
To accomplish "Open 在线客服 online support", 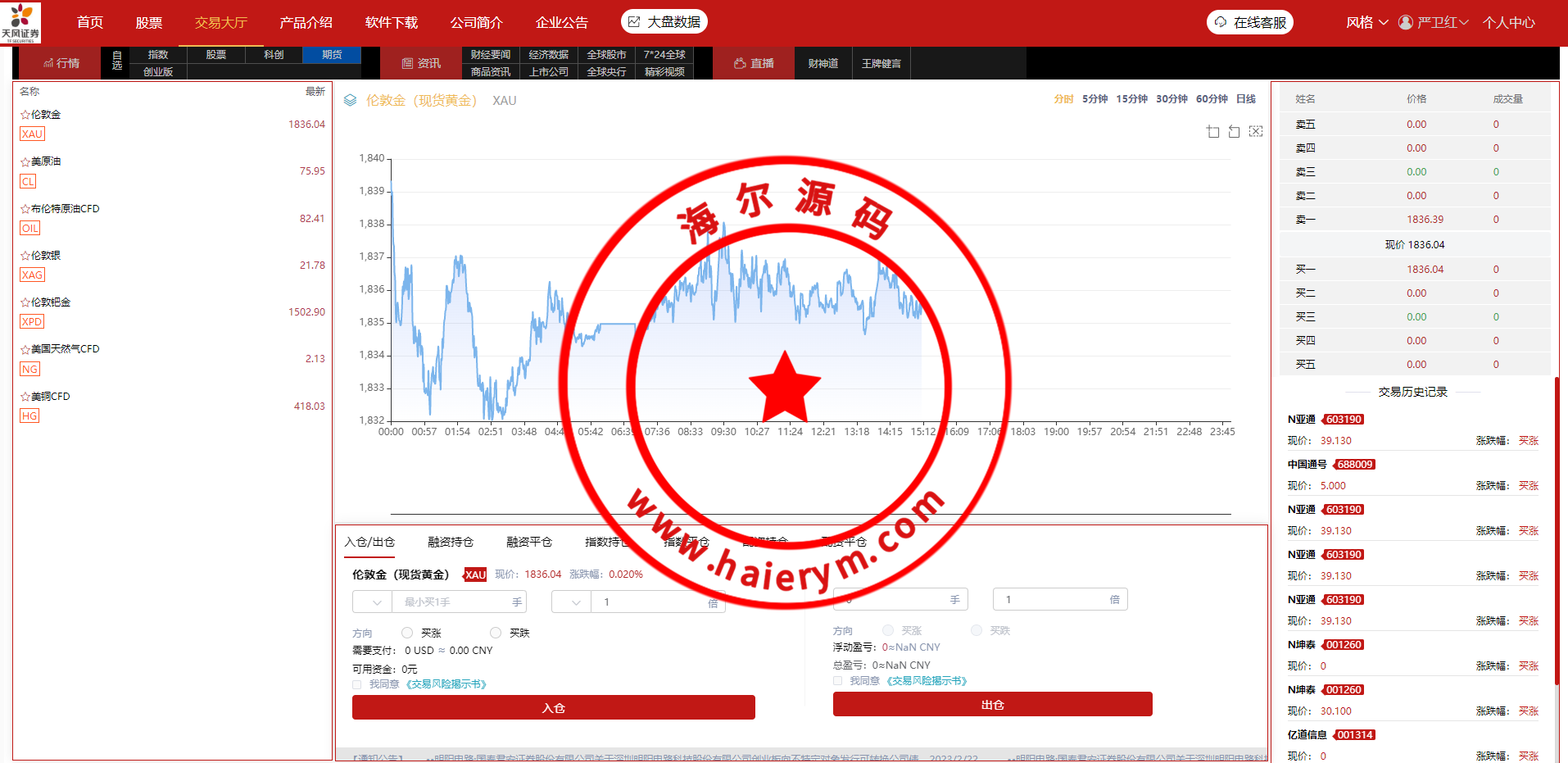I will click(1249, 22).
